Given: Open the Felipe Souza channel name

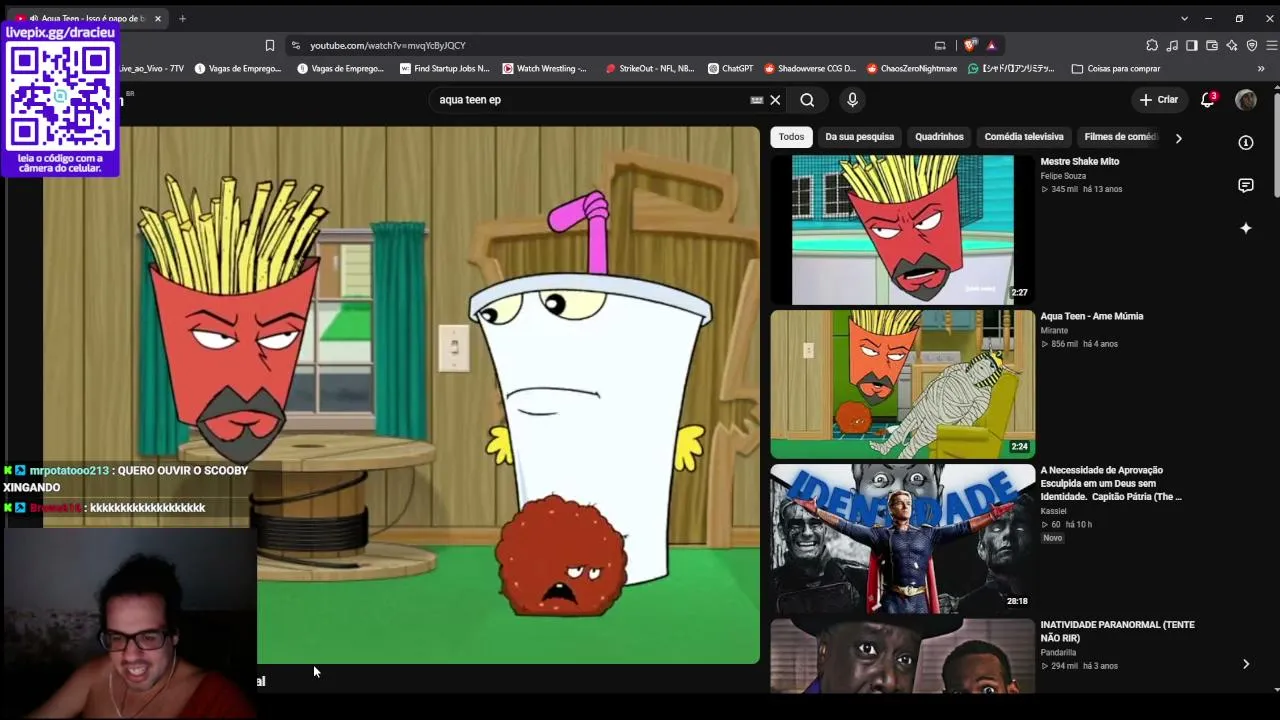Looking at the screenshot, I should [x=1063, y=176].
